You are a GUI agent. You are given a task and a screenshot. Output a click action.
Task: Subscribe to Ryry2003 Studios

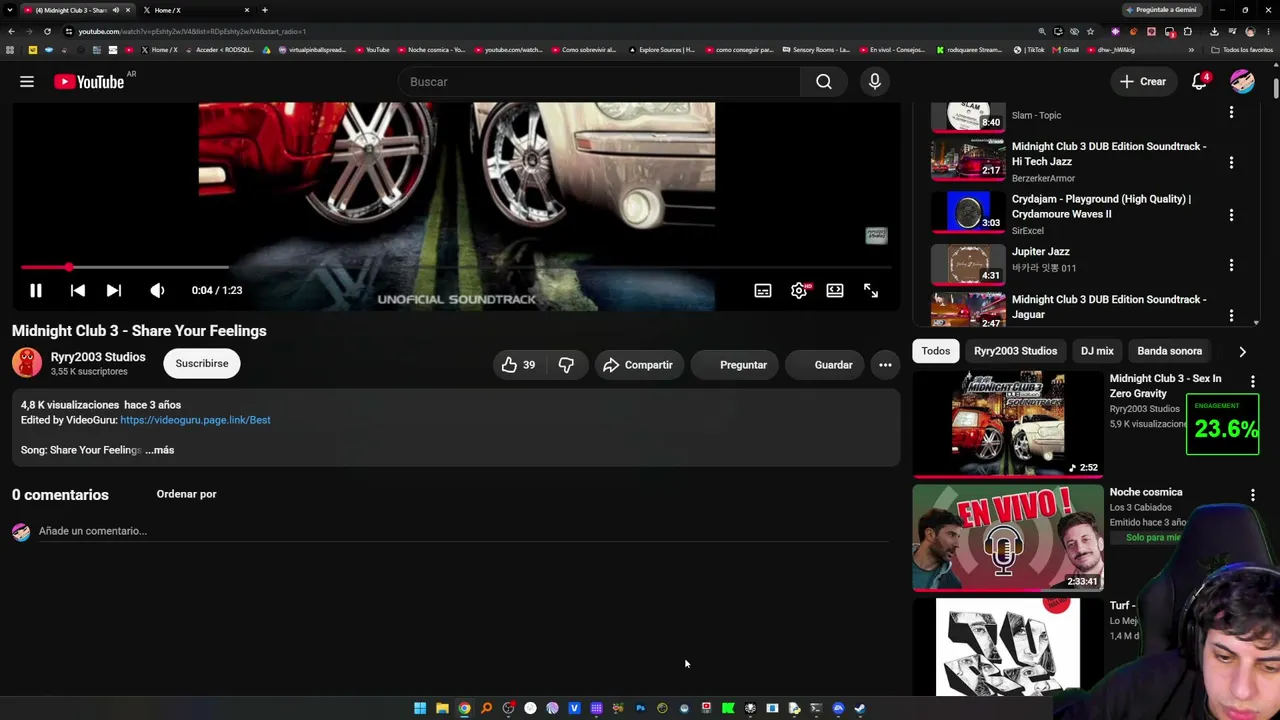point(202,364)
